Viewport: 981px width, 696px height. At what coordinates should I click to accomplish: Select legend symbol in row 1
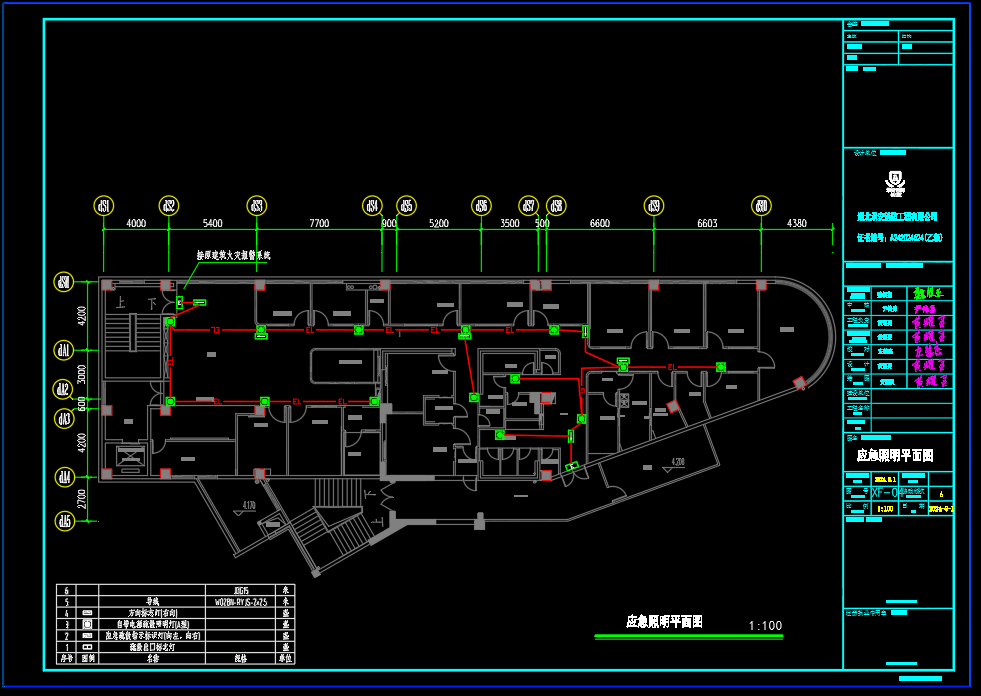(87, 647)
